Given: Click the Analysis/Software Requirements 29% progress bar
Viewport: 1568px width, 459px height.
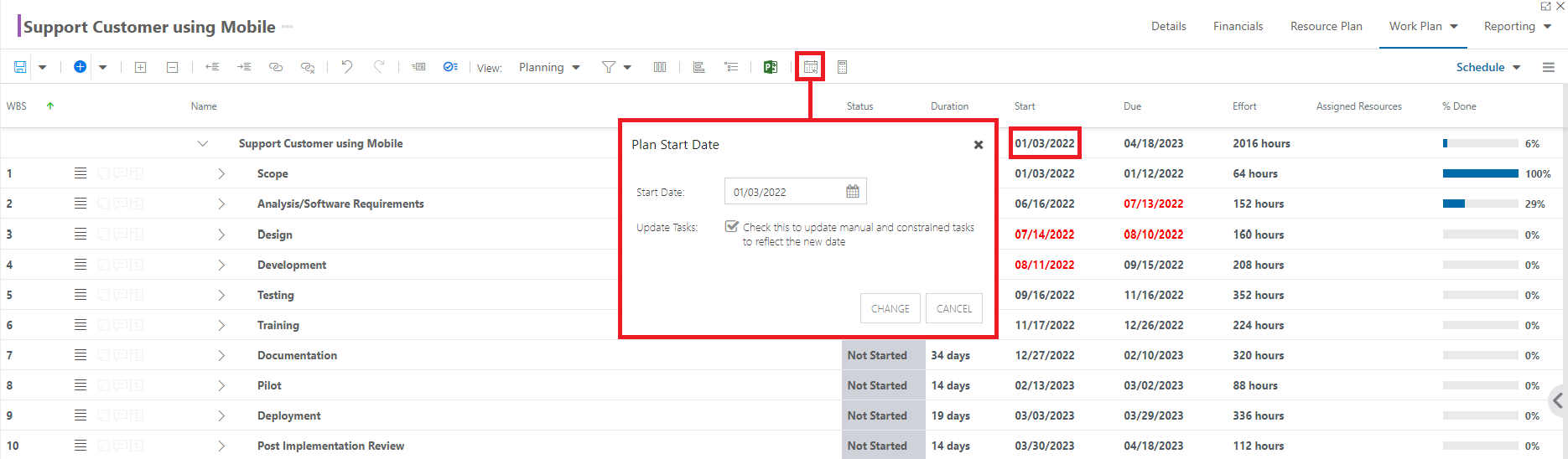Looking at the screenshot, I should (1480, 204).
